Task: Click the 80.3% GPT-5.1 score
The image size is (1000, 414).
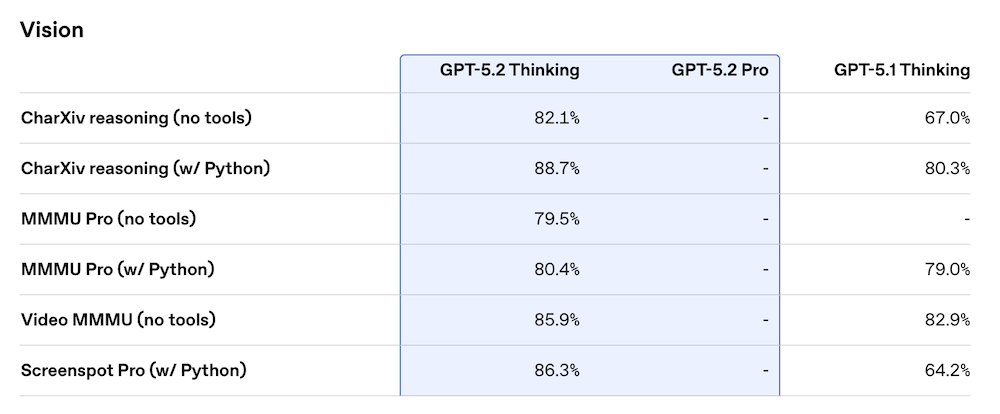Action: [x=948, y=168]
